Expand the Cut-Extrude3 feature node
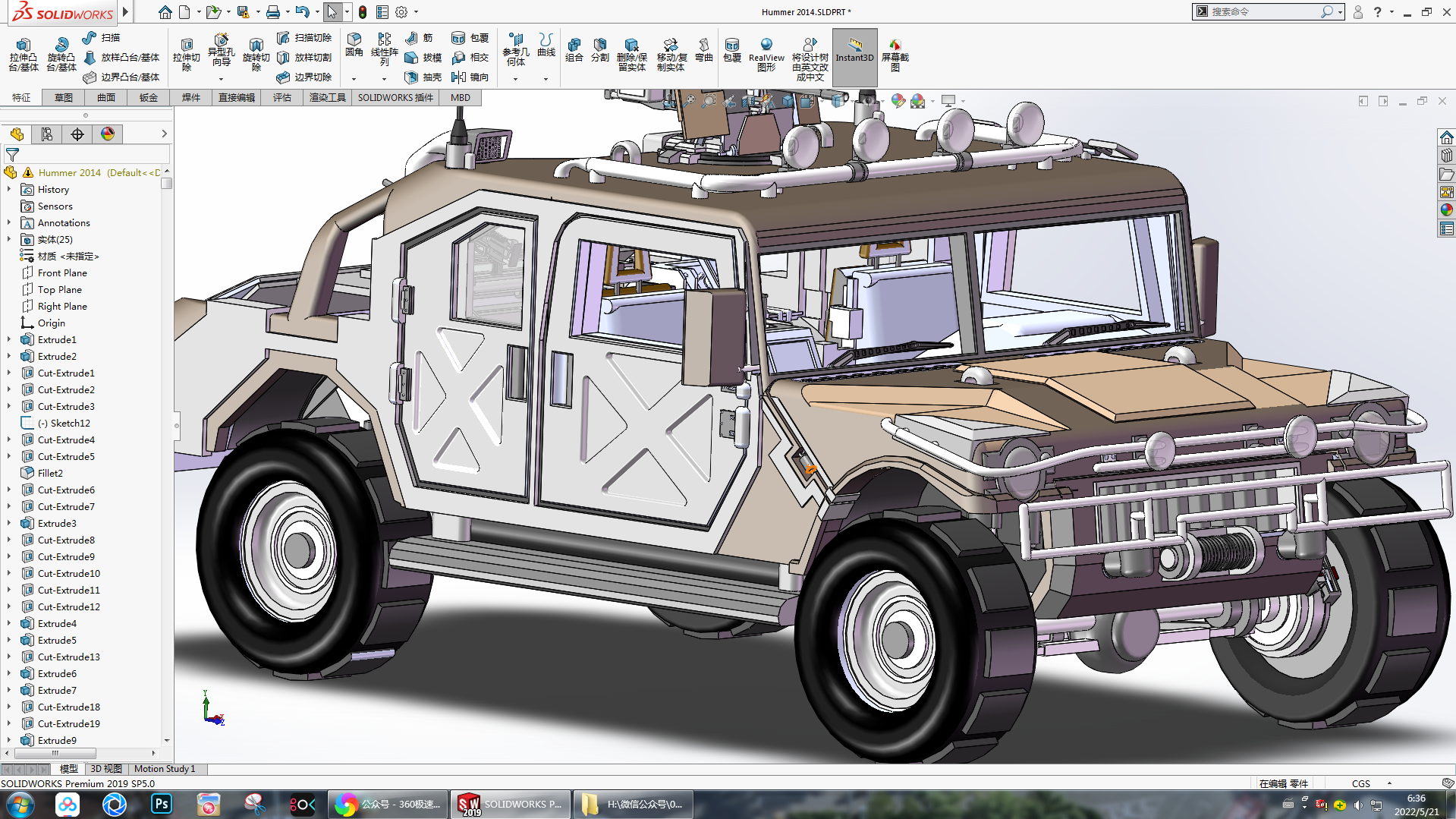The width and height of the screenshot is (1456, 819). click(x=9, y=406)
